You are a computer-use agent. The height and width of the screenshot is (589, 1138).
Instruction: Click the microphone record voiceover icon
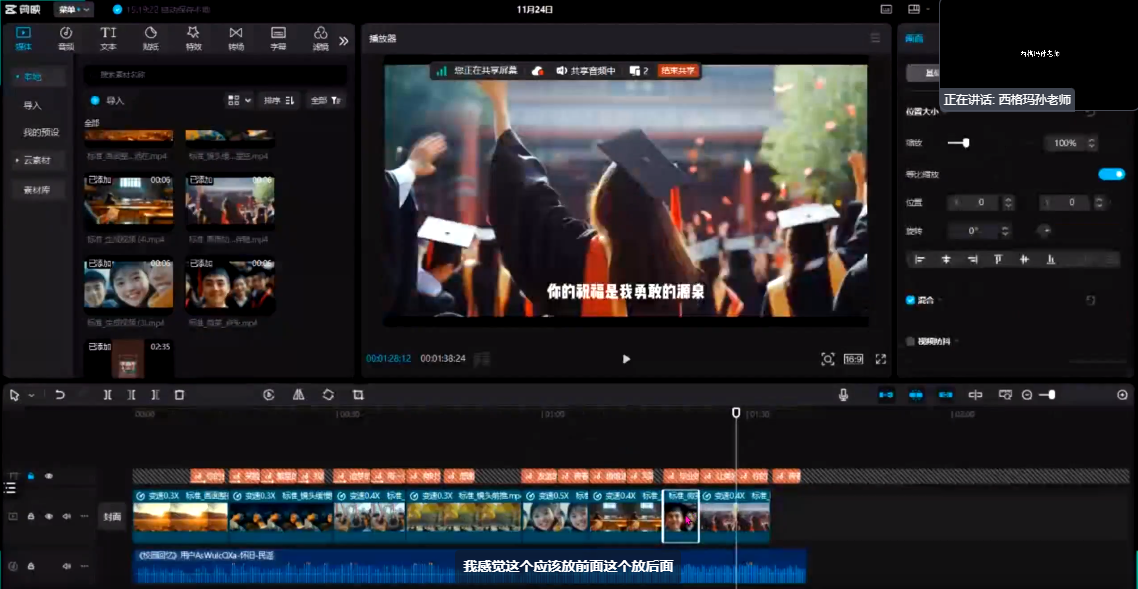click(x=844, y=395)
